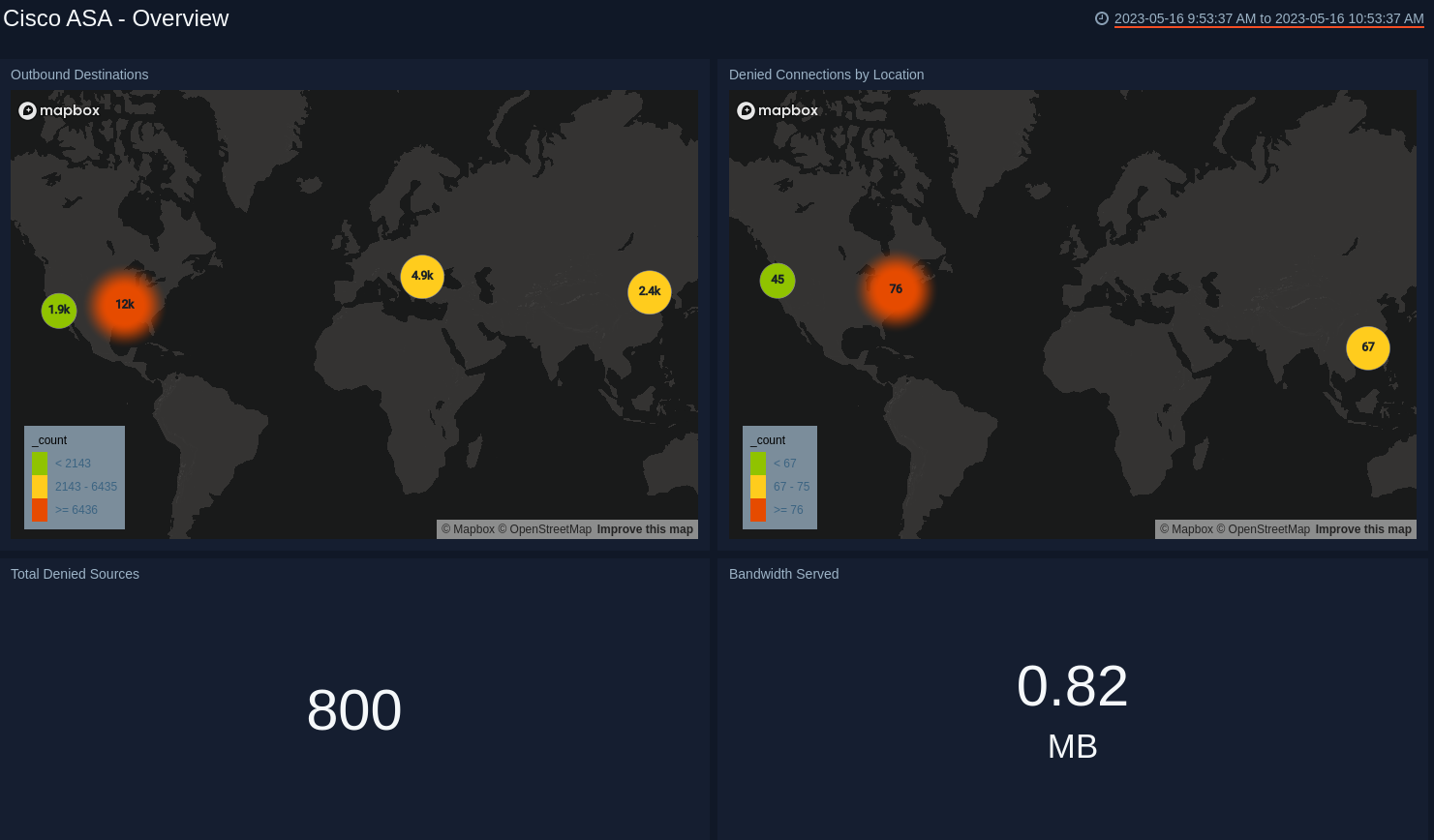1434x840 pixels.
Task: Click the 4.9k marker over Europe
Action: [x=422, y=276]
